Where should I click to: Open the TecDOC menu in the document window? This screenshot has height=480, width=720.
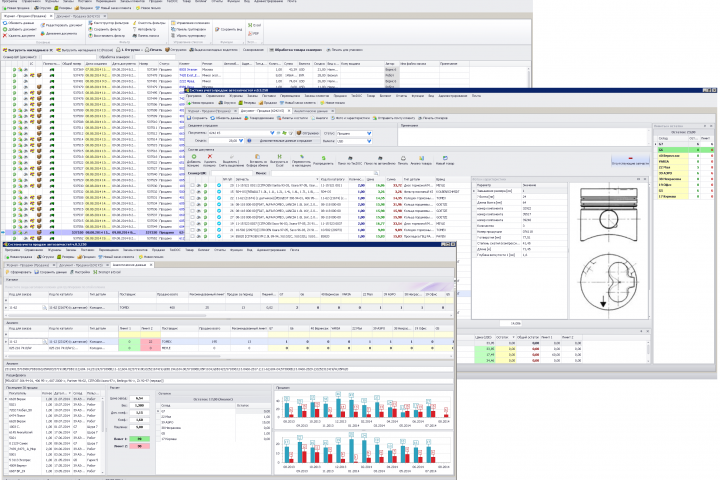point(356,96)
